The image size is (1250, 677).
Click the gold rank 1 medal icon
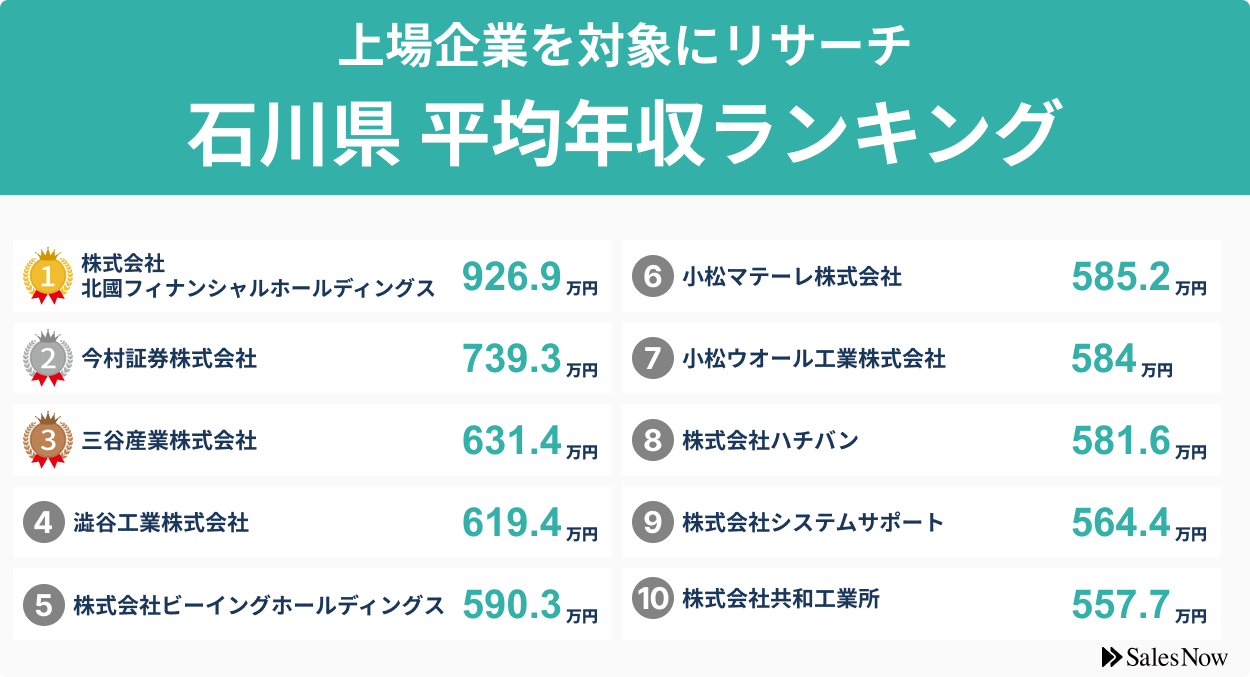[46, 275]
